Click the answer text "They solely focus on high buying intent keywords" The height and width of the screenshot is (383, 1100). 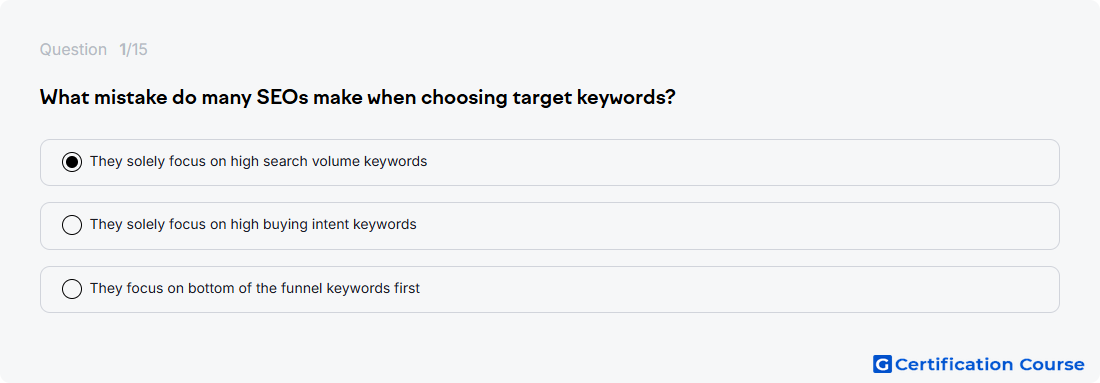(253, 224)
